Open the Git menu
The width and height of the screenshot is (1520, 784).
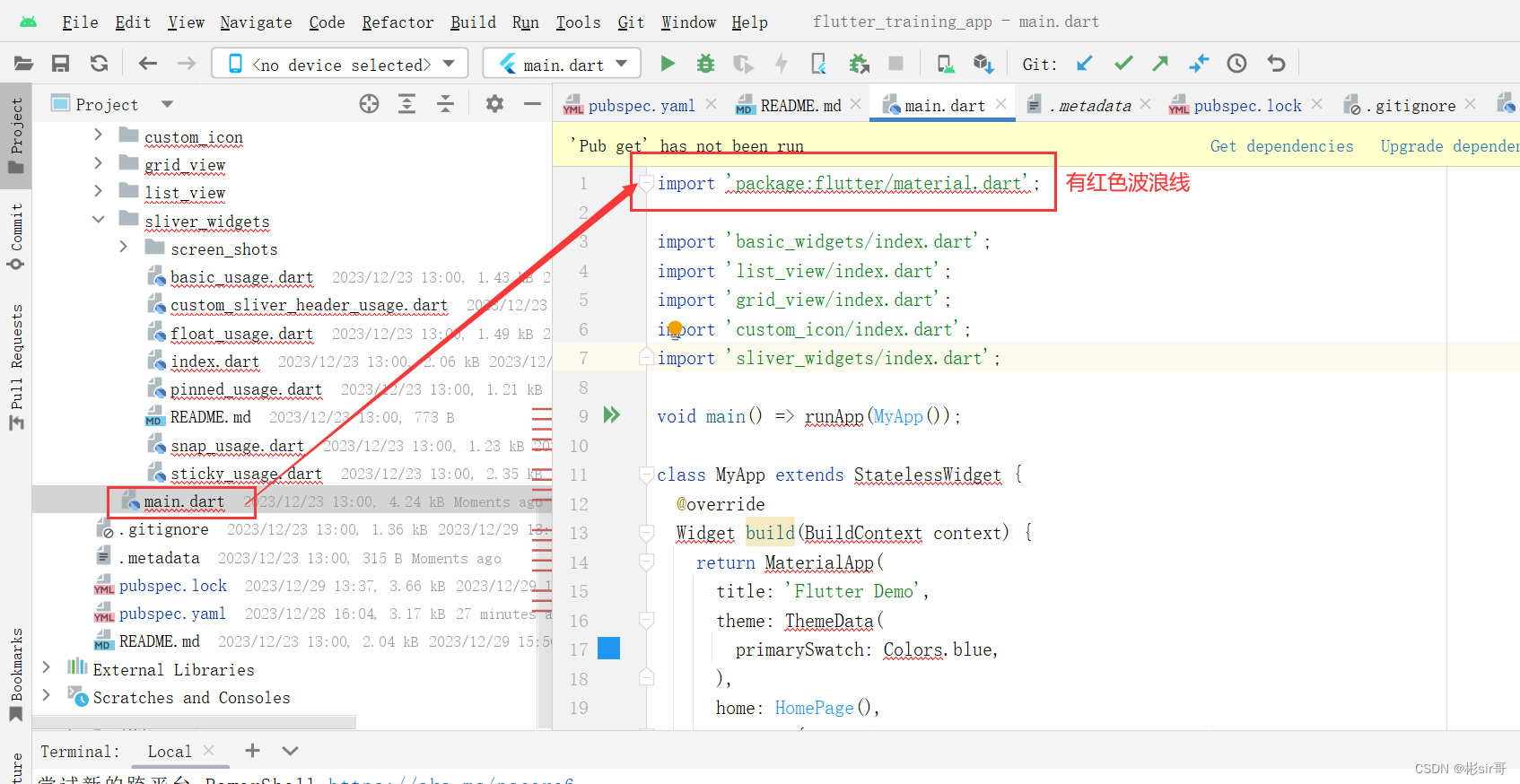pyautogui.click(x=631, y=22)
